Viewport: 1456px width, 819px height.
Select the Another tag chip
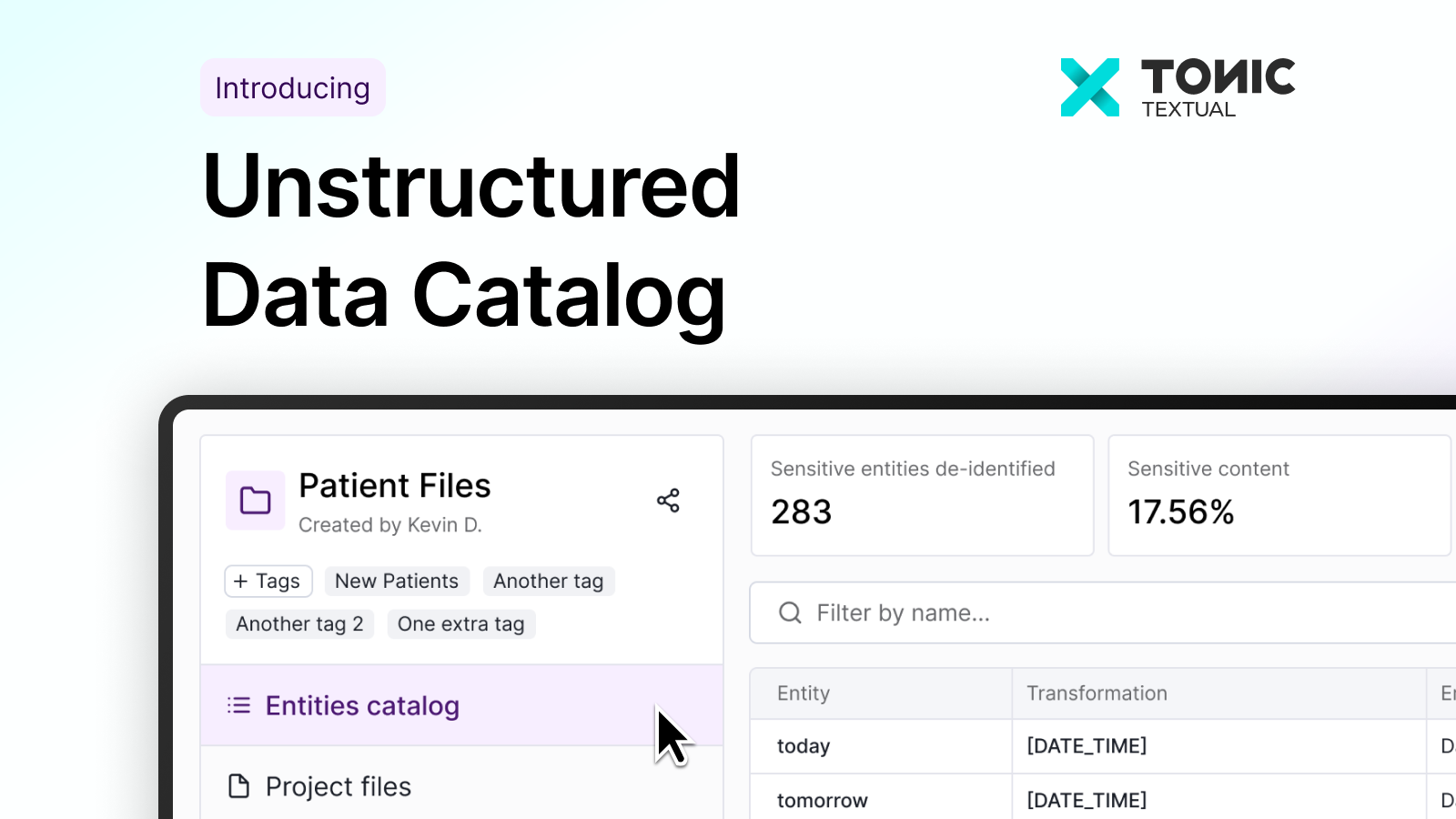(549, 581)
